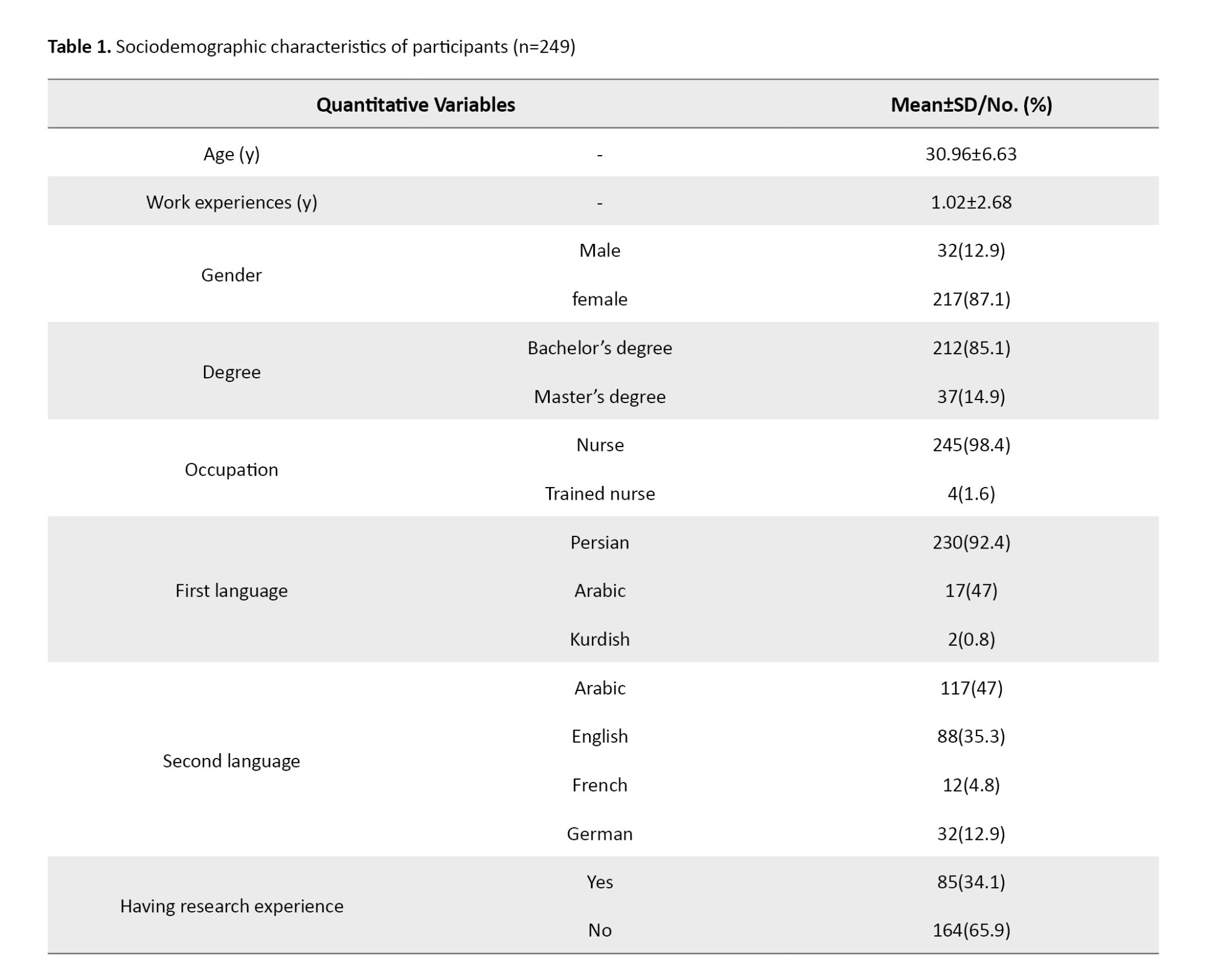Click the Quantitative Variables column header
Screen dimensions: 1207x980
(x=415, y=104)
